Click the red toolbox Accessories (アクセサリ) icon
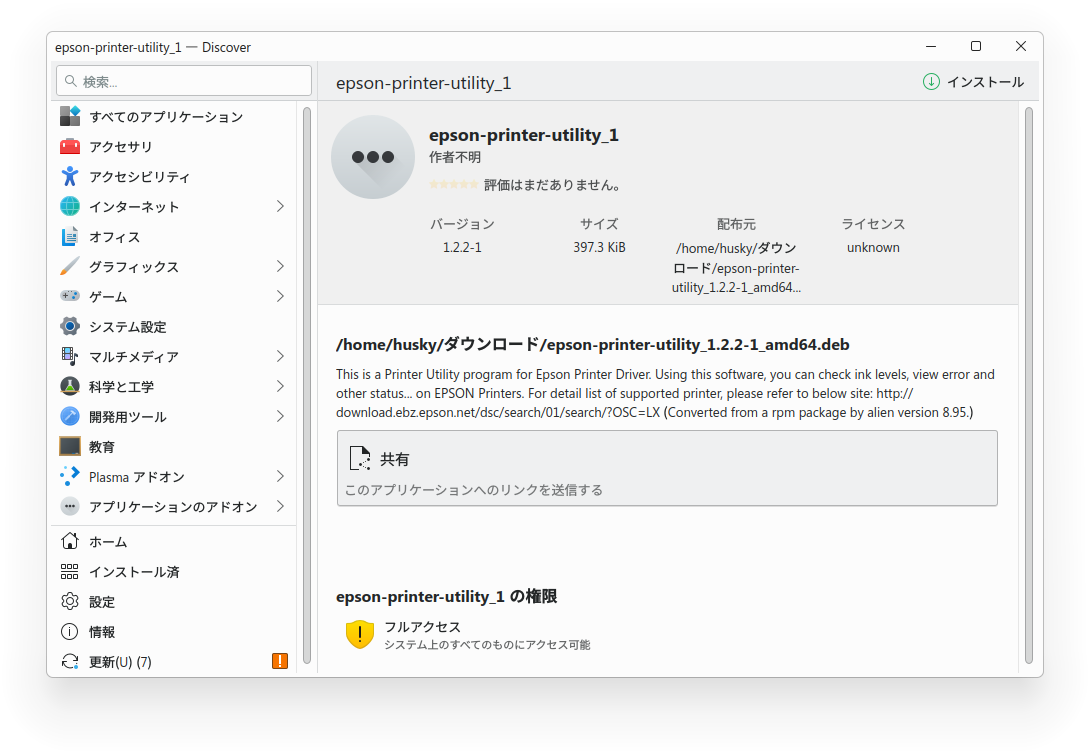Screen dimensions: 1090x753 pyautogui.click(x=70, y=146)
